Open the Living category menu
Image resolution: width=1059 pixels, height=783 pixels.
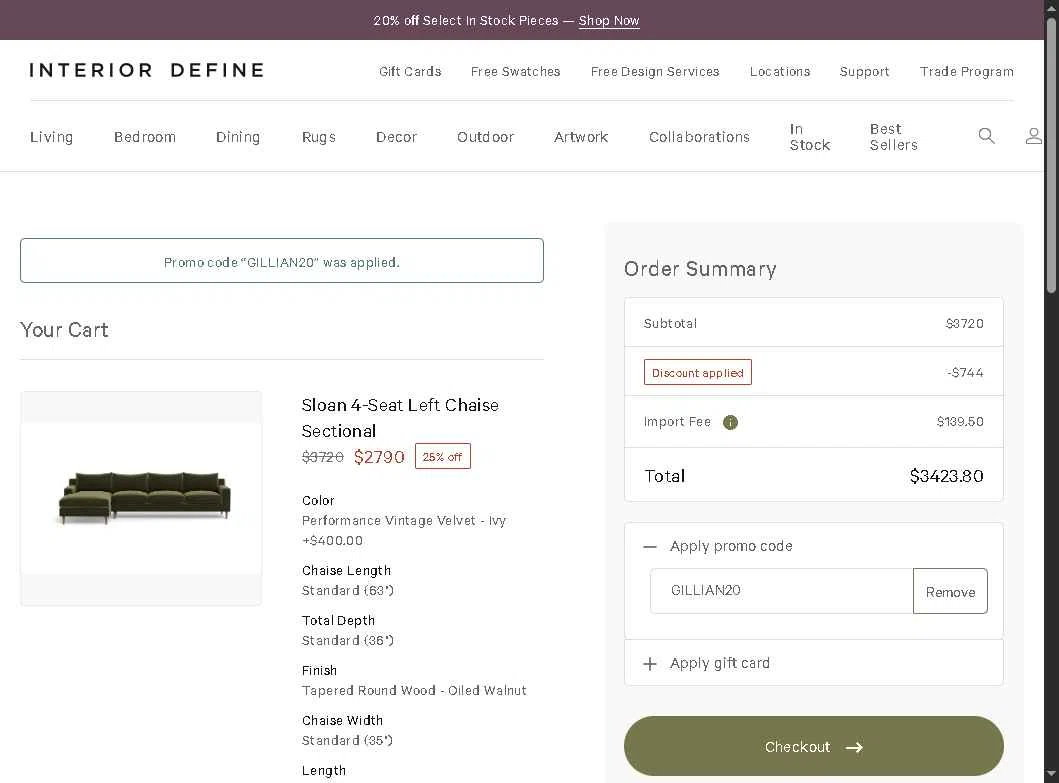click(51, 137)
